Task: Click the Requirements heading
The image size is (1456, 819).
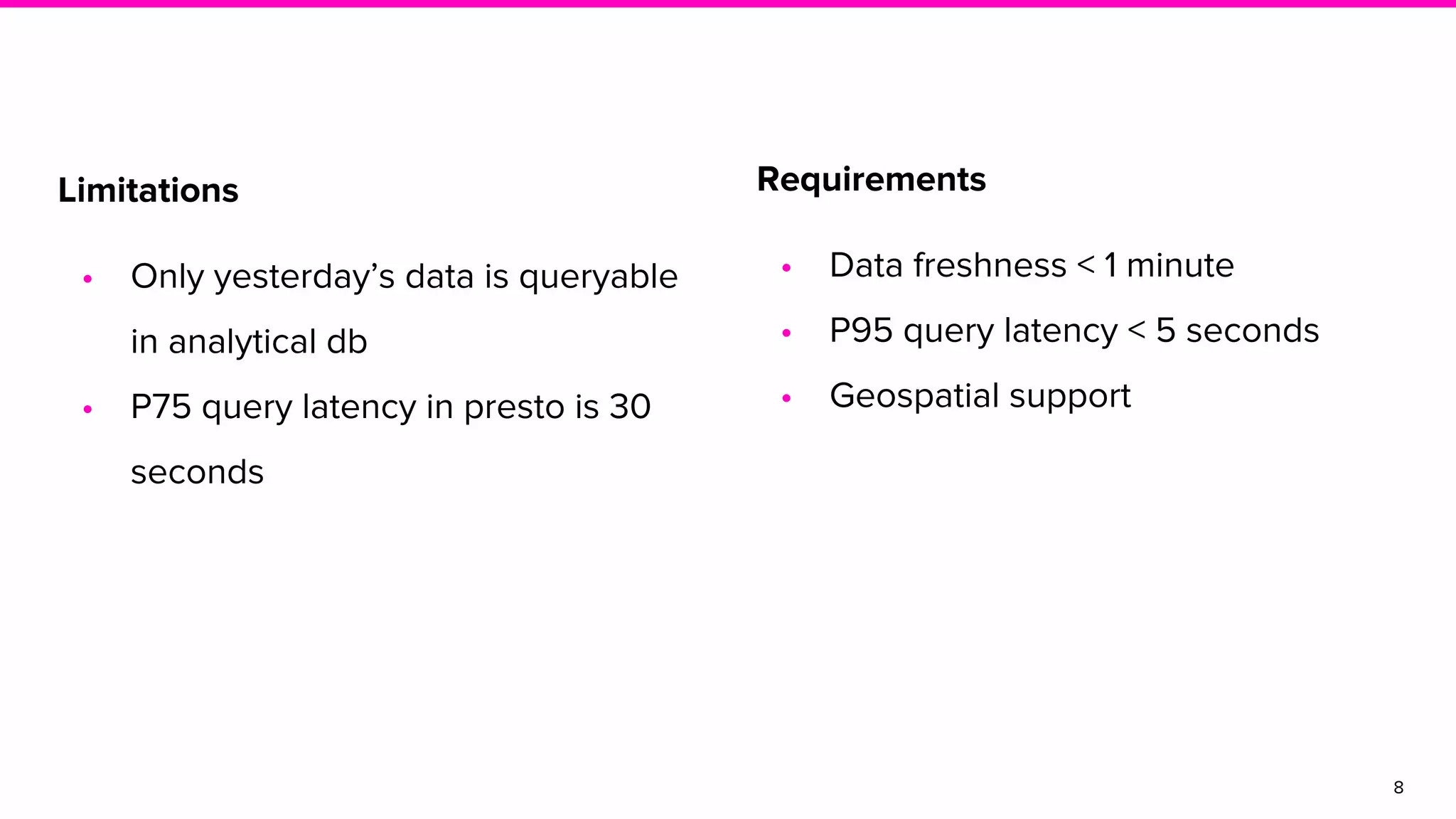Action: [871, 179]
